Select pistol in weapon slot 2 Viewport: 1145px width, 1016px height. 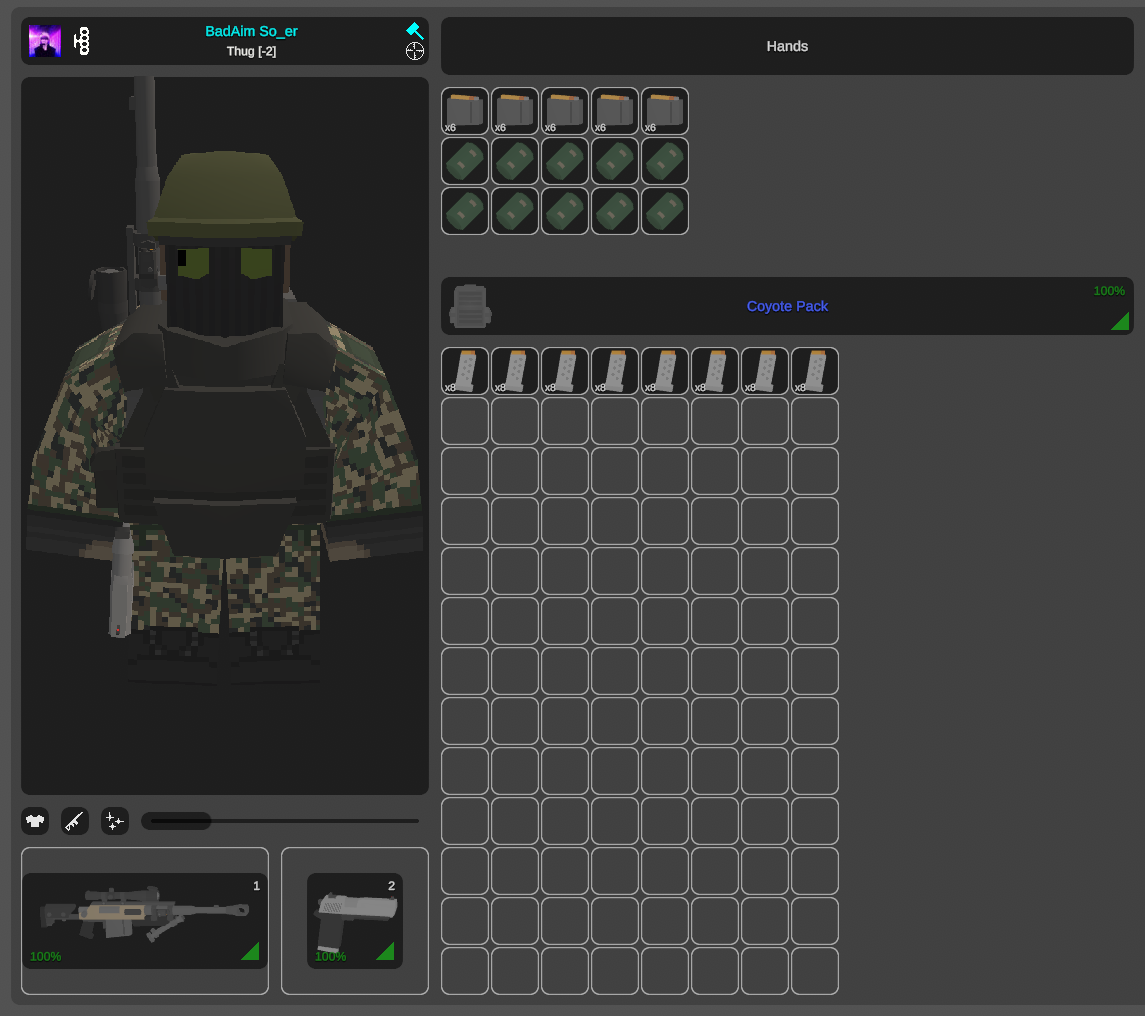[x=355, y=921]
